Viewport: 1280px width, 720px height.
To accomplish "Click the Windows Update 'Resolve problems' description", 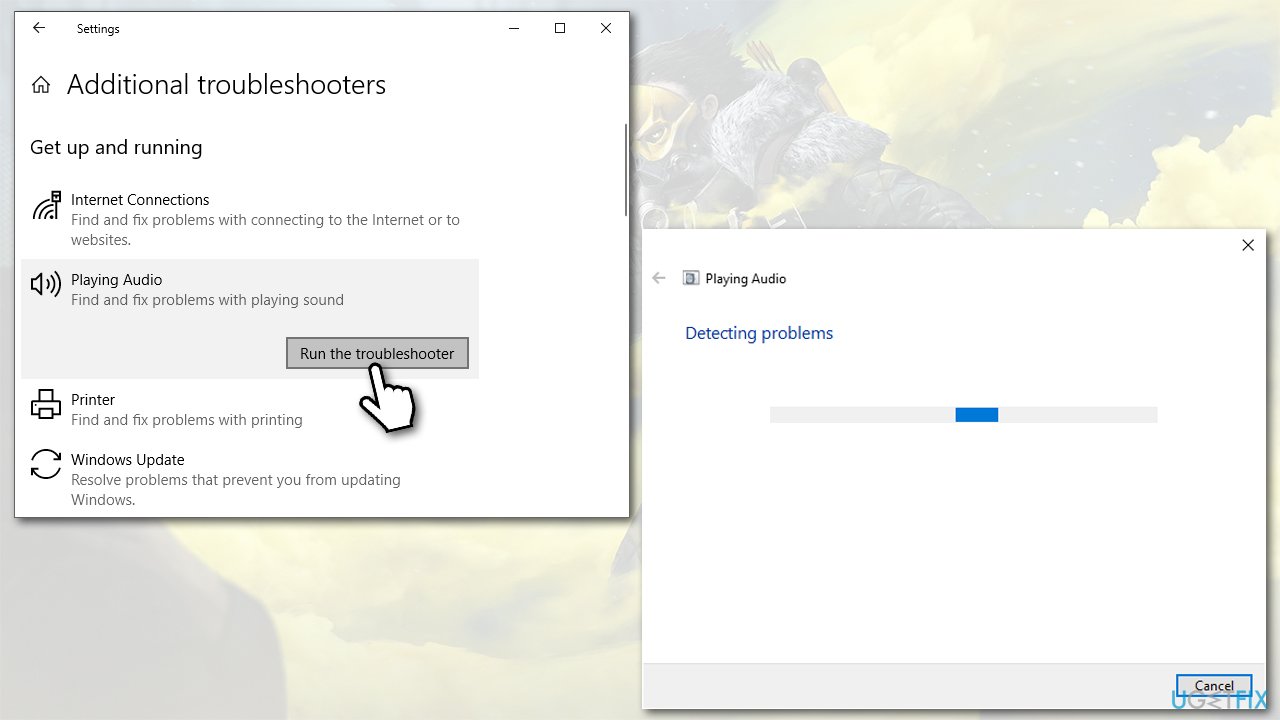I will pyautogui.click(x=236, y=490).
